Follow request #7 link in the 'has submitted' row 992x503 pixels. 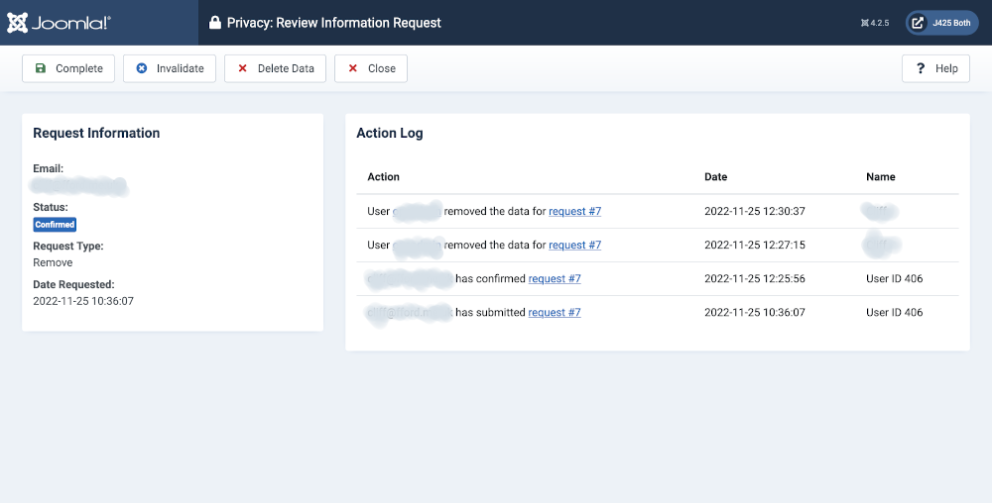point(554,313)
